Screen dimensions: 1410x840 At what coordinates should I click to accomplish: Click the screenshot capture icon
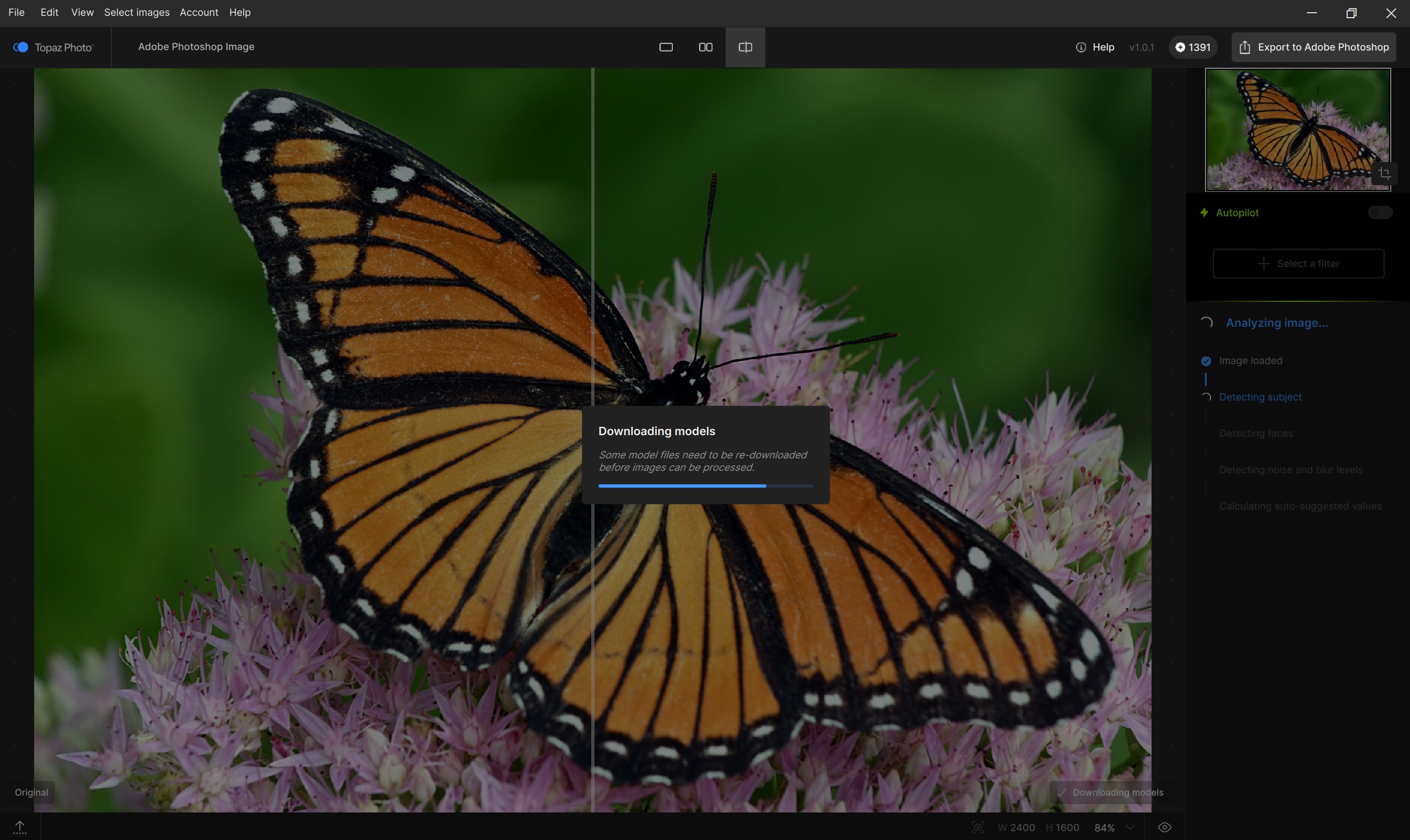pyautogui.click(x=977, y=827)
